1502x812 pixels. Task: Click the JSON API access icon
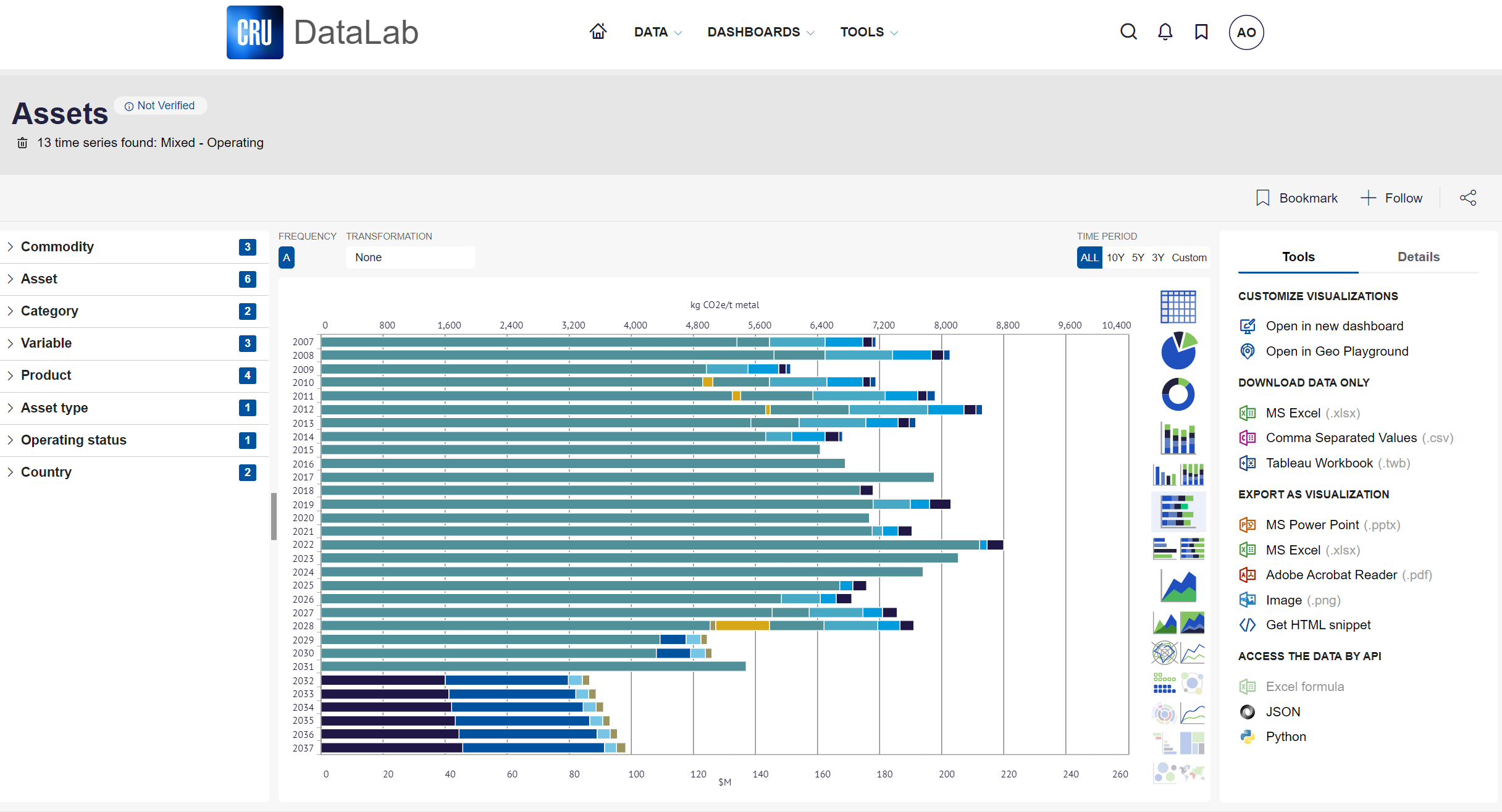(x=1247, y=711)
